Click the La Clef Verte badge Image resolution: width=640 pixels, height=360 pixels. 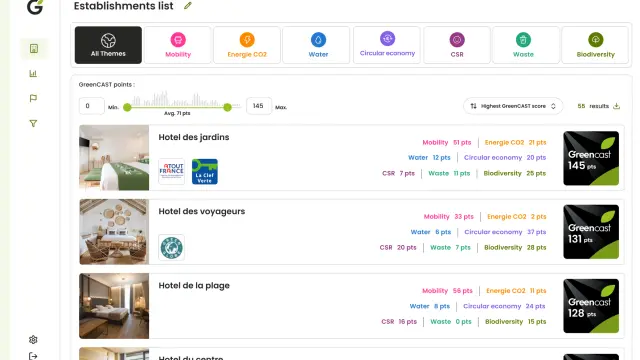pyautogui.click(x=204, y=171)
